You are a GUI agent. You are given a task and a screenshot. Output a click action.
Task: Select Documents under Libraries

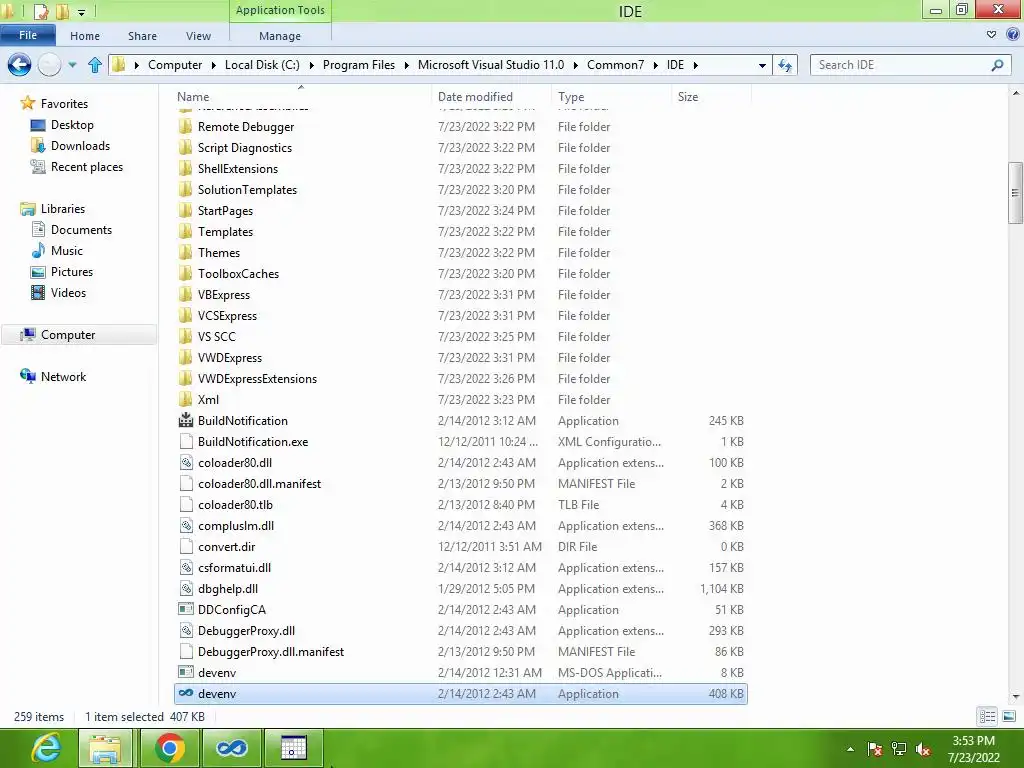click(x=81, y=229)
